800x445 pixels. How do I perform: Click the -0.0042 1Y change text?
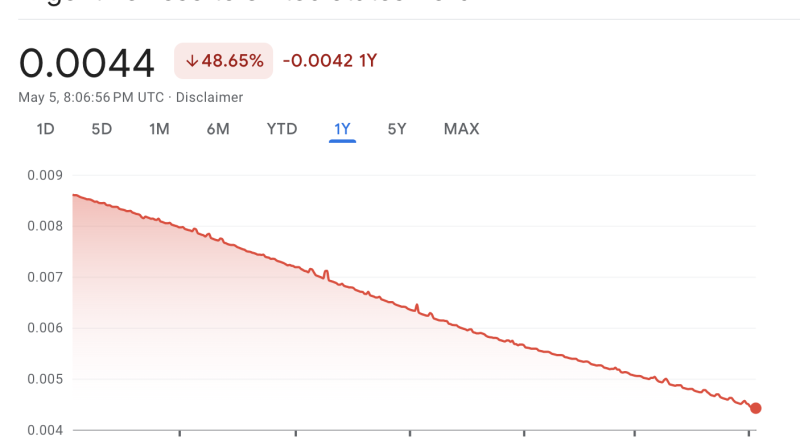[x=330, y=61]
